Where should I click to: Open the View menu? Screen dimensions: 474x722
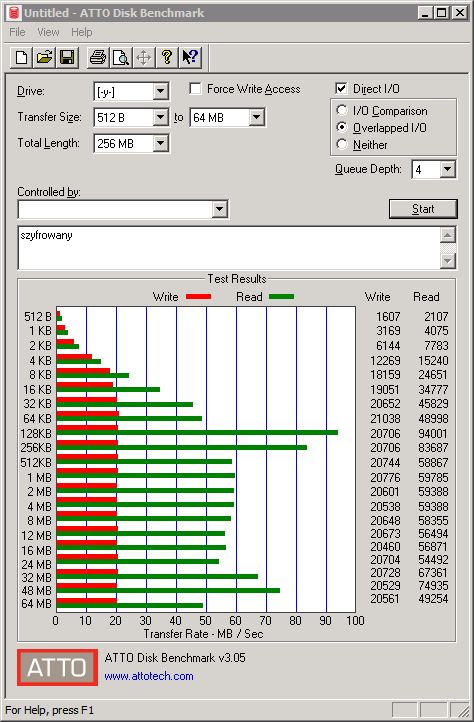(x=48, y=32)
